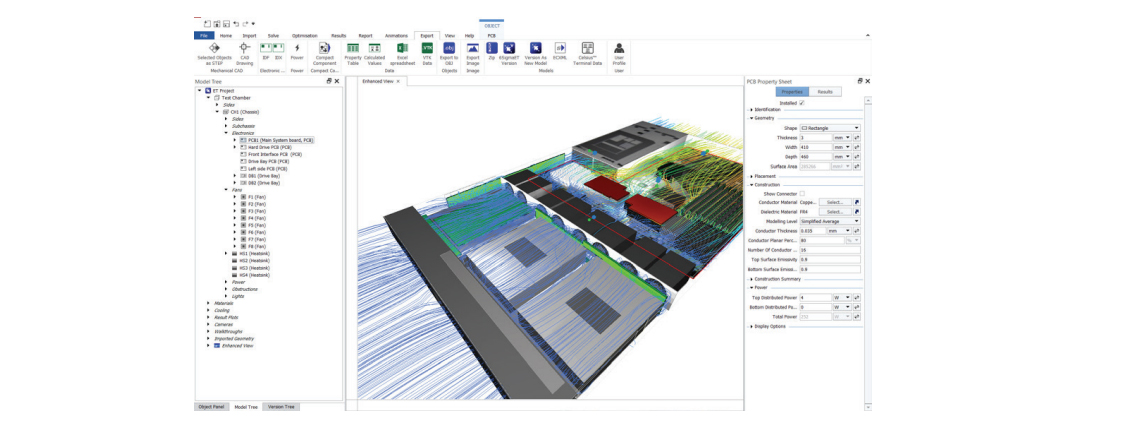The image size is (1128, 439).
Task: Expand the Display Options section
Action: tap(751, 326)
